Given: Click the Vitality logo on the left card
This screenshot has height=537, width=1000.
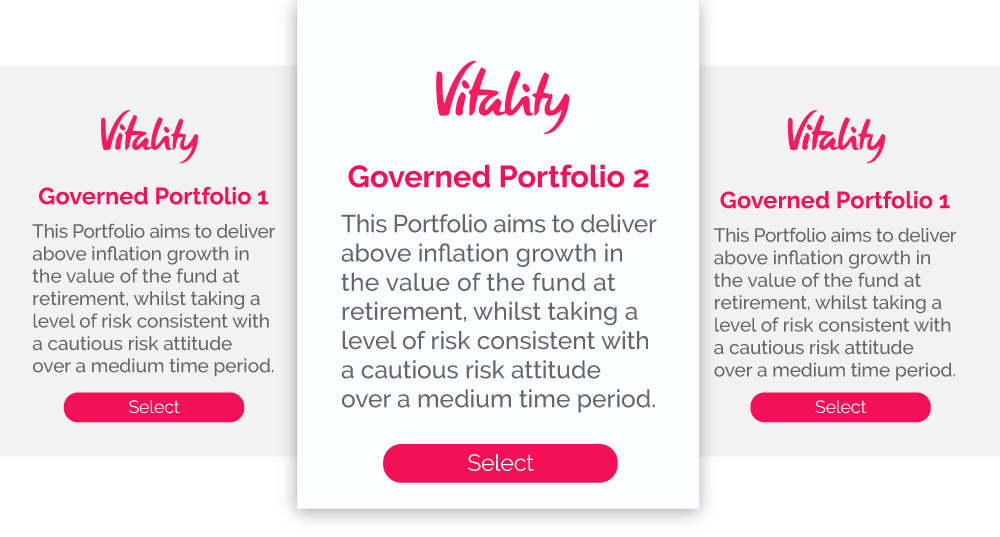Looking at the screenshot, I should [149, 135].
